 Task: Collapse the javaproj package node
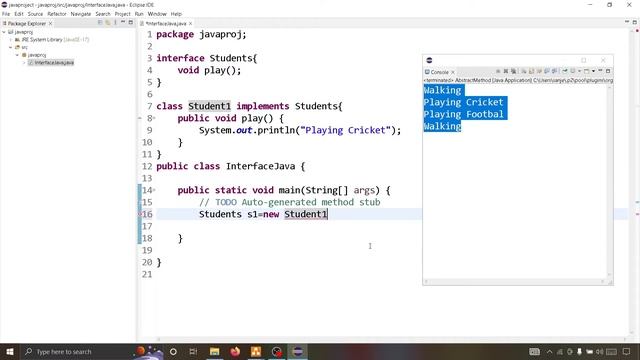(18, 55)
